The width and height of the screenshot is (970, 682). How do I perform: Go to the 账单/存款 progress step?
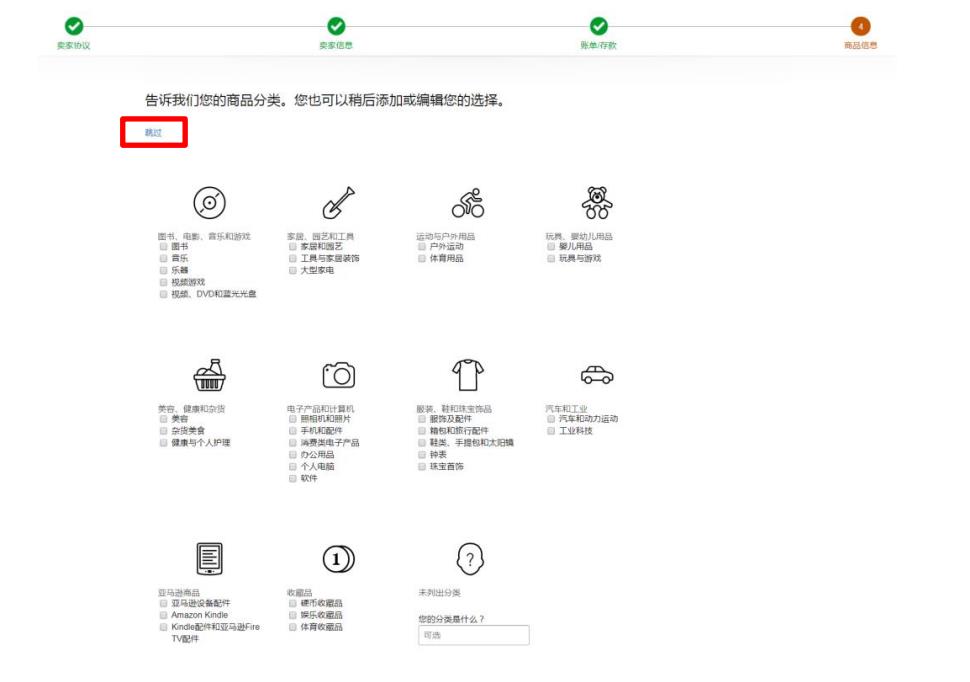(x=598, y=27)
